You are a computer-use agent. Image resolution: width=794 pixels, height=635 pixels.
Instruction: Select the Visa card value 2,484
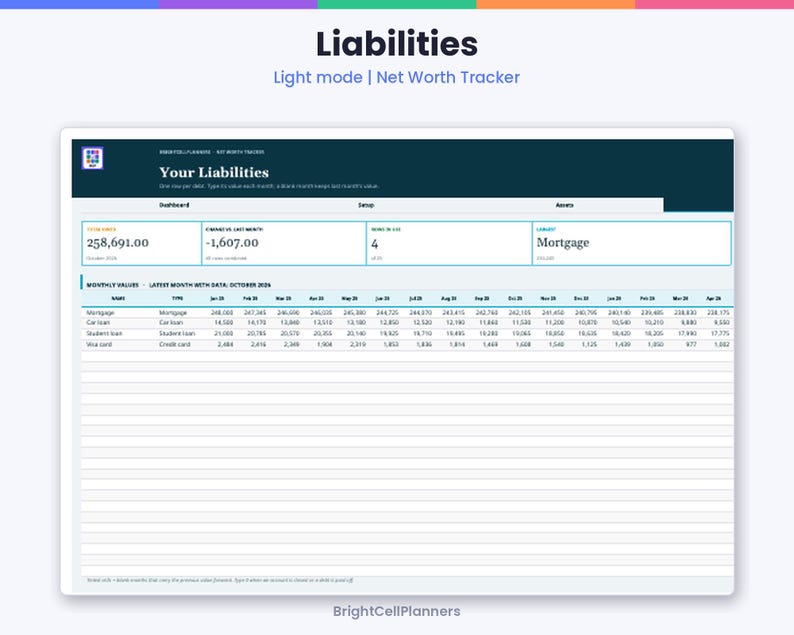click(x=225, y=344)
